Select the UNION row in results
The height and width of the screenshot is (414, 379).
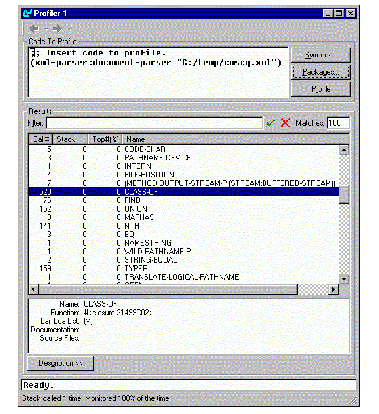coord(184,209)
